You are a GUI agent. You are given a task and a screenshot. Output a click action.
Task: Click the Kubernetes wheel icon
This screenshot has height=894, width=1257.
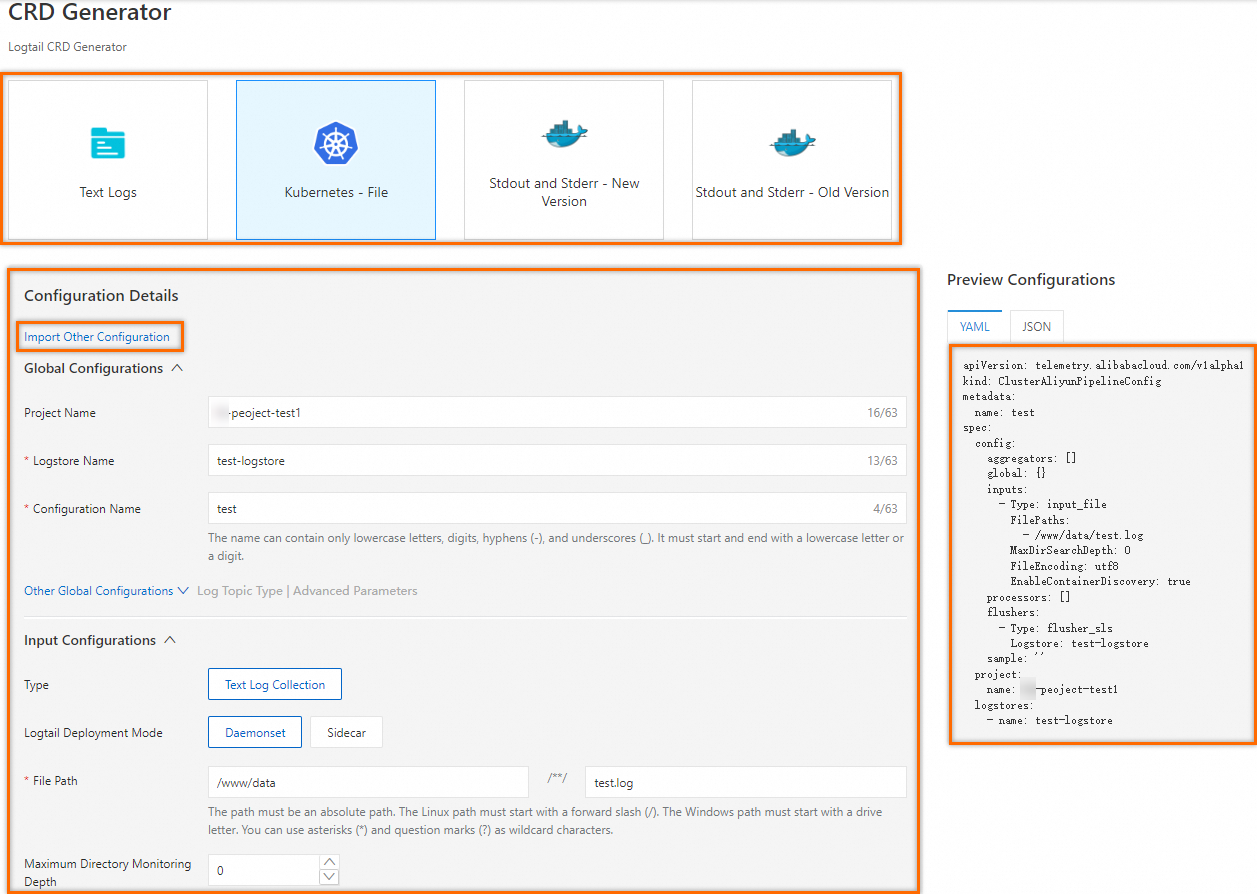tap(336, 144)
